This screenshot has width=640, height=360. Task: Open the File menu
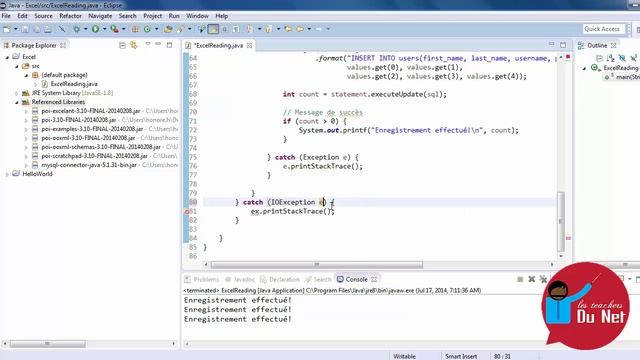pyautogui.click(x=6, y=16)
